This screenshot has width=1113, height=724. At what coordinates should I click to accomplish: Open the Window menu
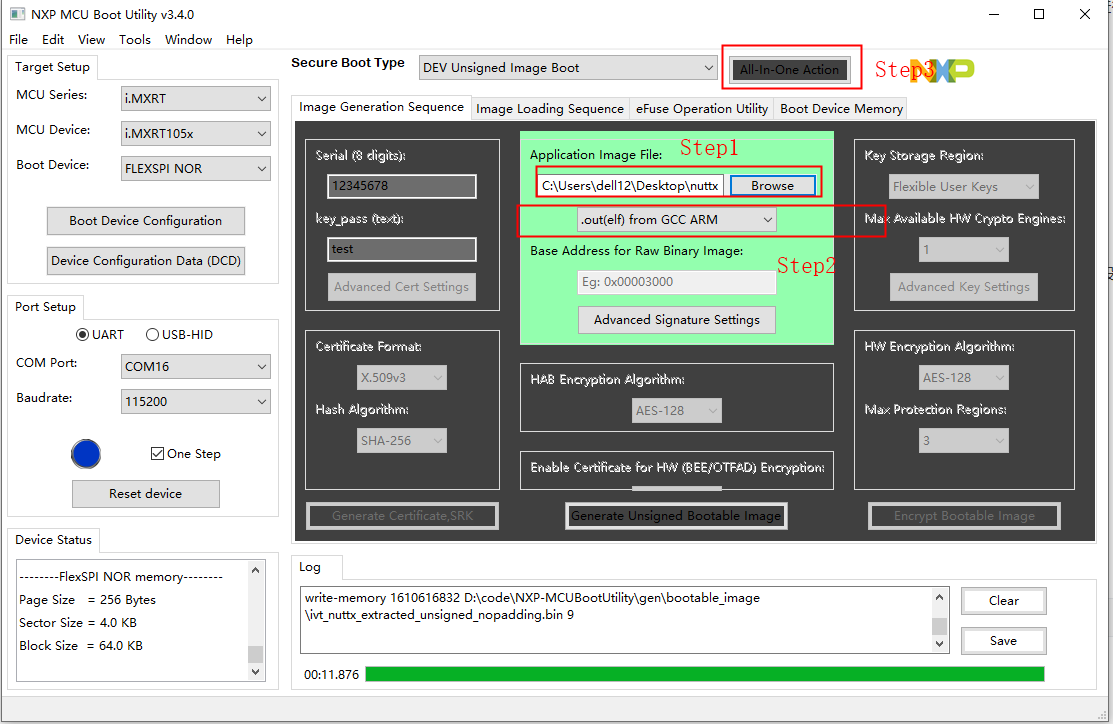(x=188, y=40)
